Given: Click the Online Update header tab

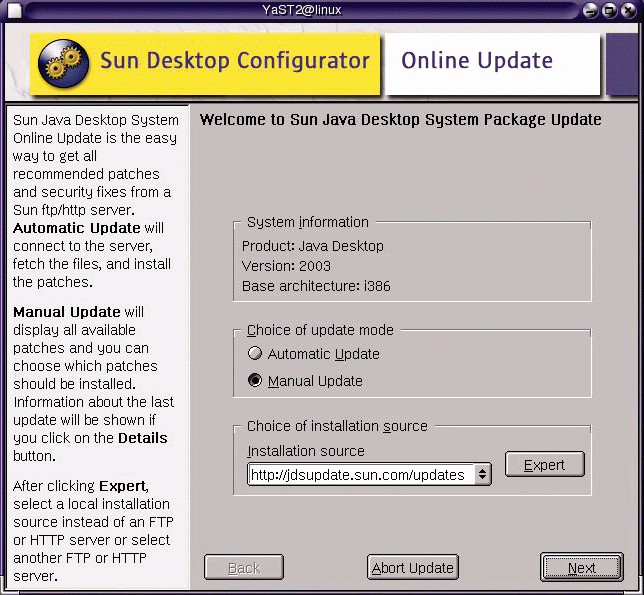Looking at the screenshot, I should (x=477, y=61).
